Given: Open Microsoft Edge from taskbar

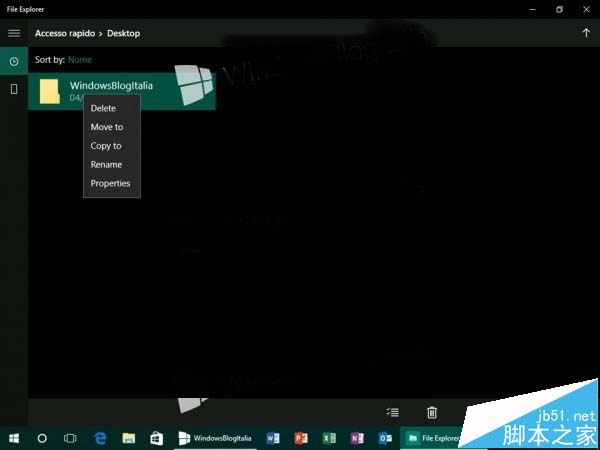Looking at the screenshot, I should click(100, 438).
